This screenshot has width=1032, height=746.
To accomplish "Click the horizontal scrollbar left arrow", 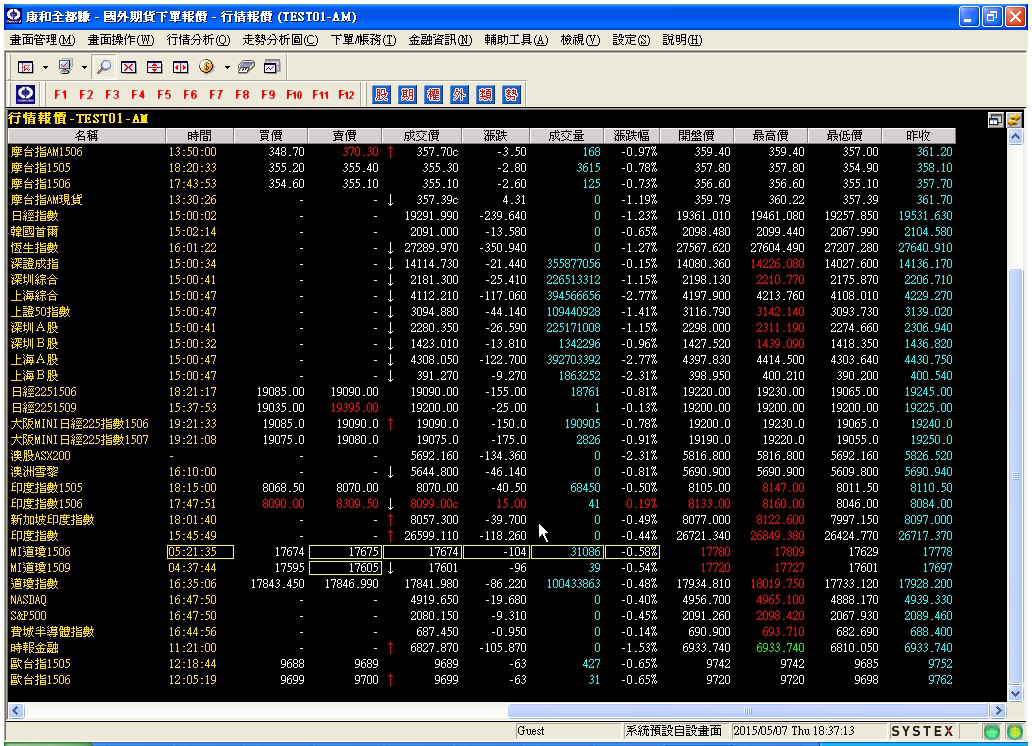I will pos(16,710).
